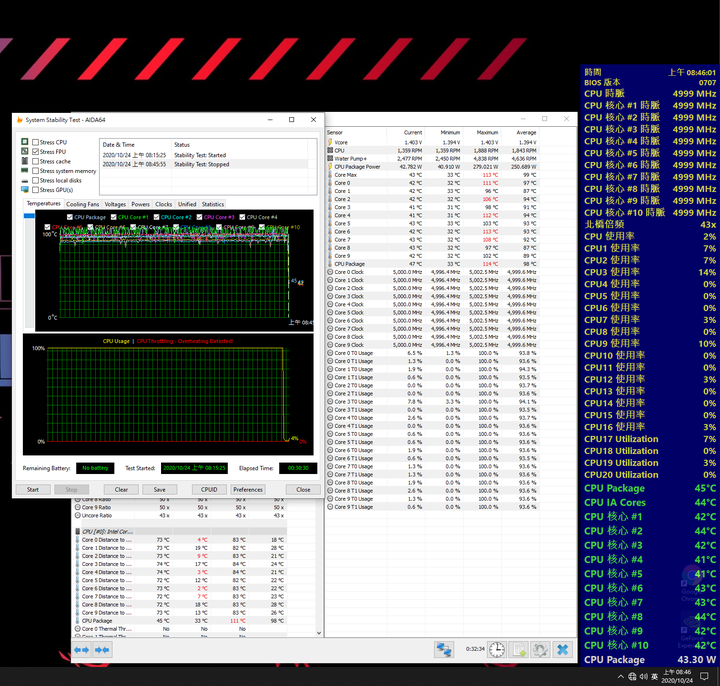This screenshot has width=720, height=686.
Task: Select the Core 0 Distance to... row
Action: tap(180, 540)
